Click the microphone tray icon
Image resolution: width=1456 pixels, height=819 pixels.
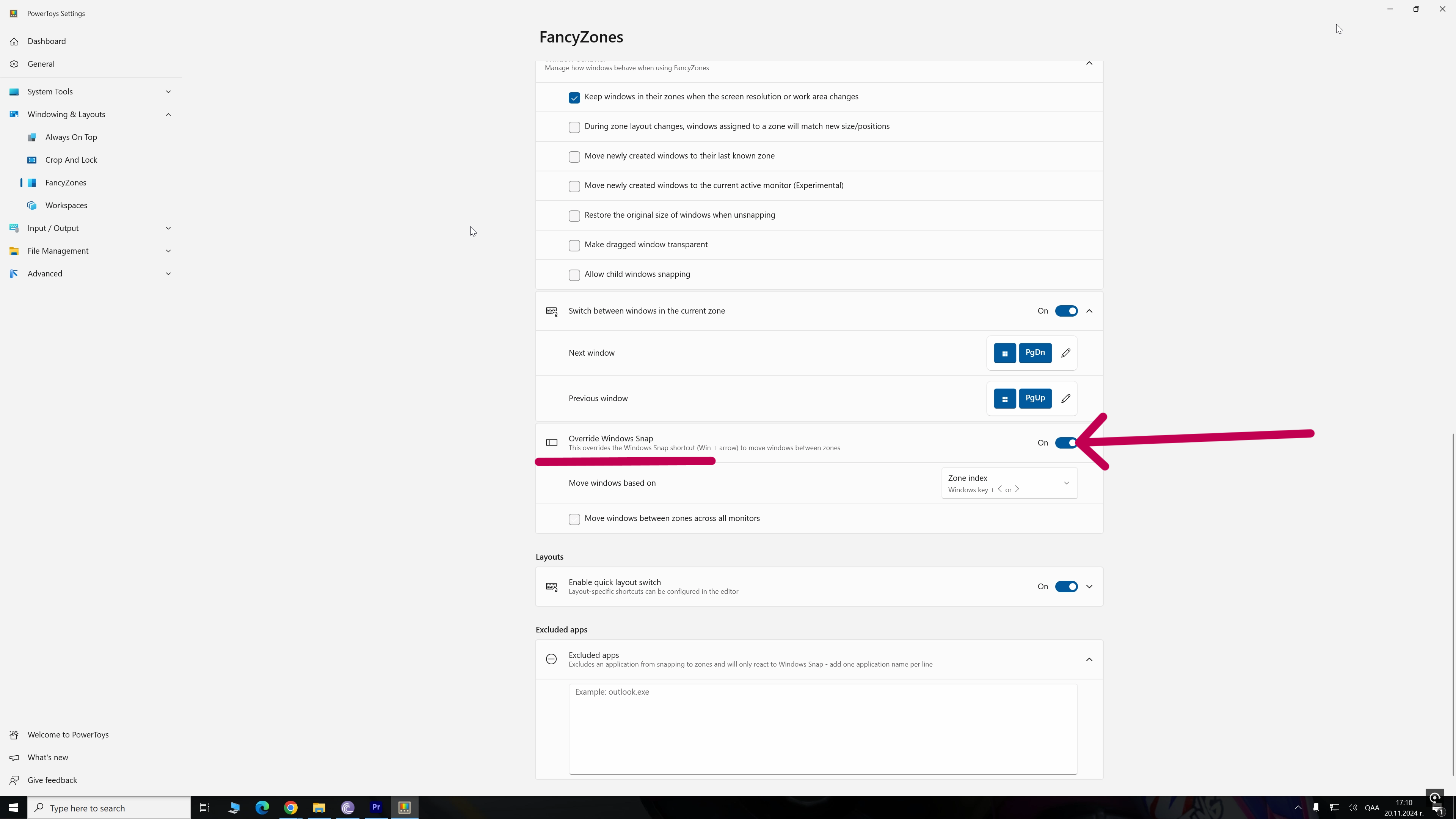click(1316, 808)
